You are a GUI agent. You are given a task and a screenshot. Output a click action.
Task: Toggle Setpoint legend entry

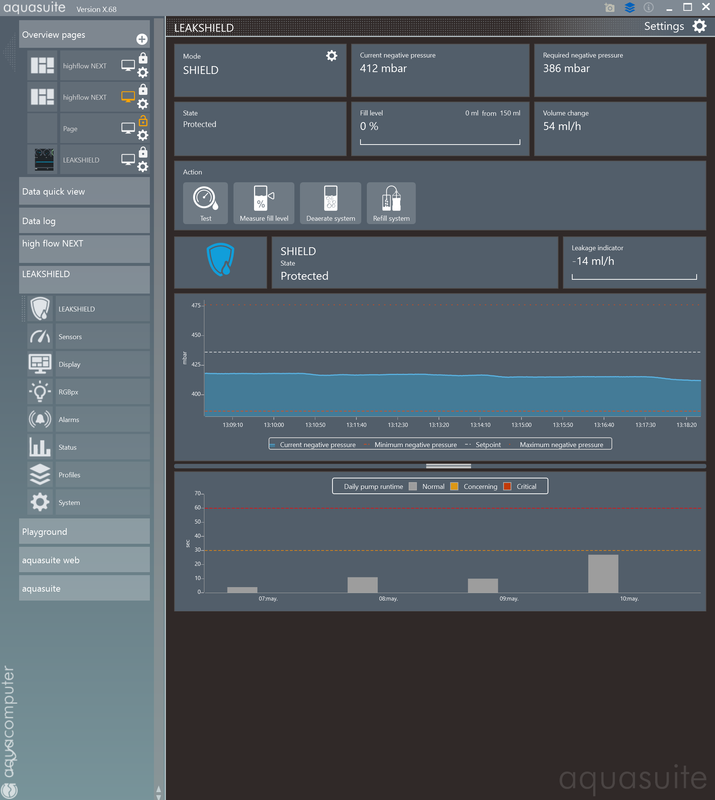(483, 445)
